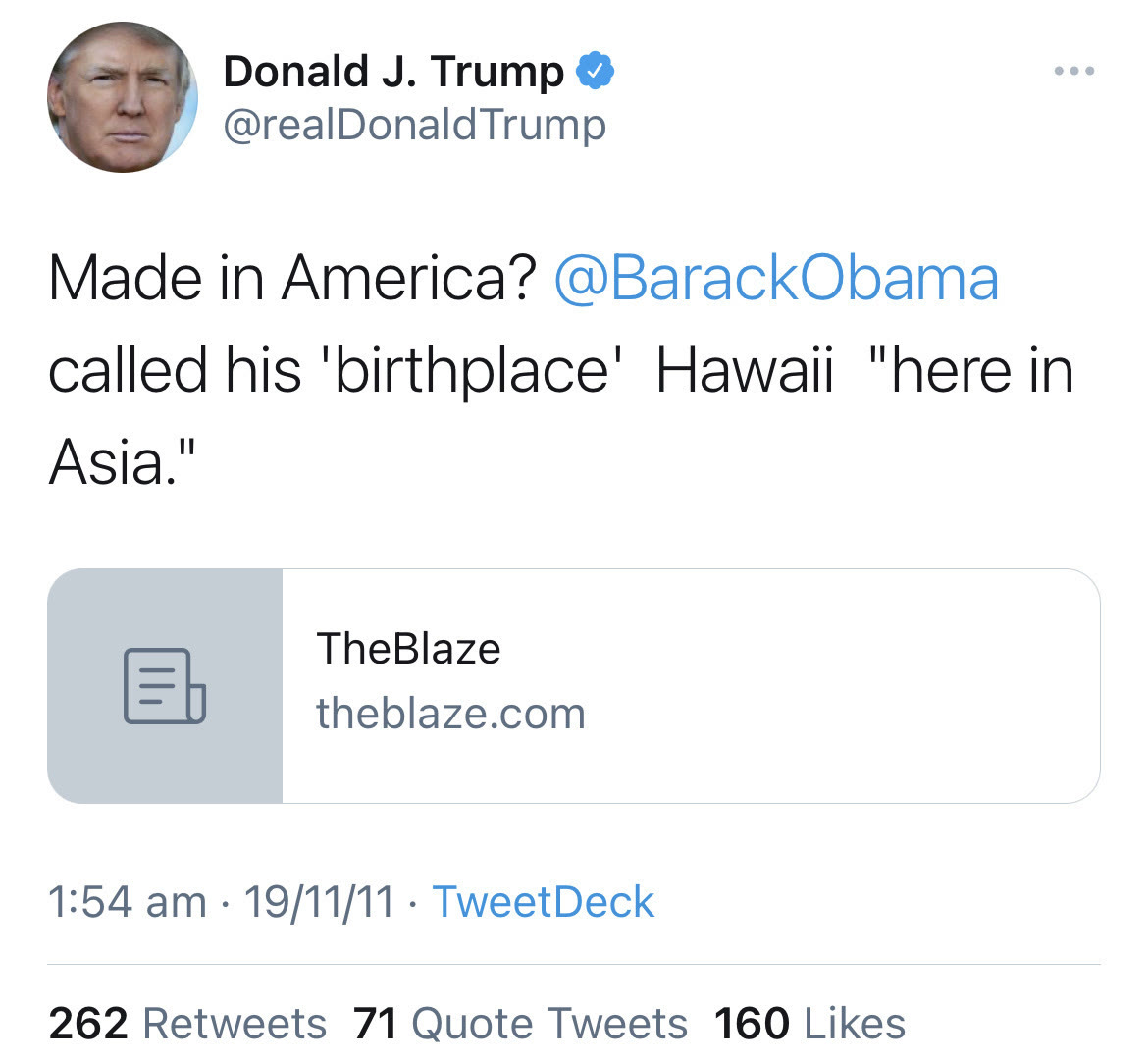Image resolution: width=1148 pixels, height=1062 pixels.
Task: Open the @BarackObama mention
Action: tap(776, 279)
